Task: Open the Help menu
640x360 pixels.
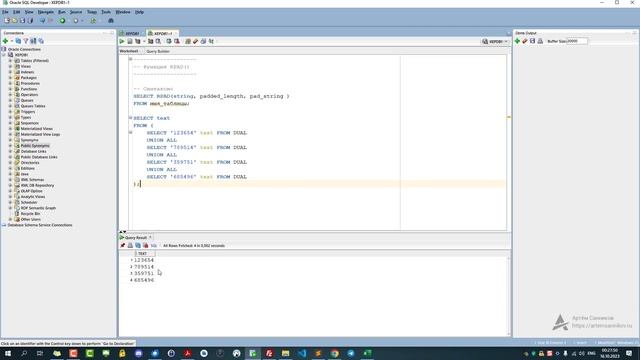Action: (139, 12)
